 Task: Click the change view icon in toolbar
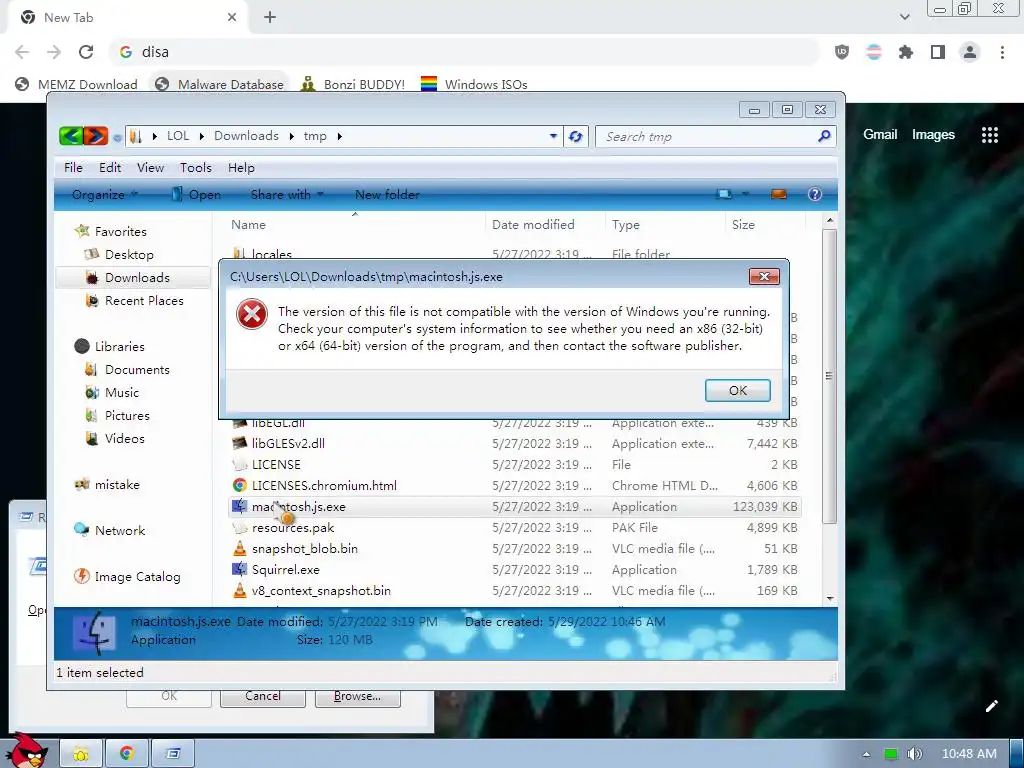click(x=724, y=194)
